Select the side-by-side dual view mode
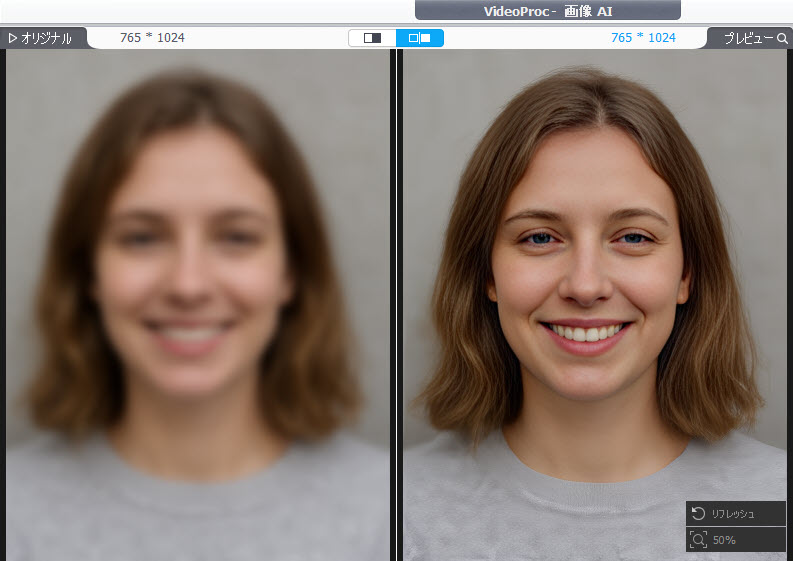 click(420, 38)
